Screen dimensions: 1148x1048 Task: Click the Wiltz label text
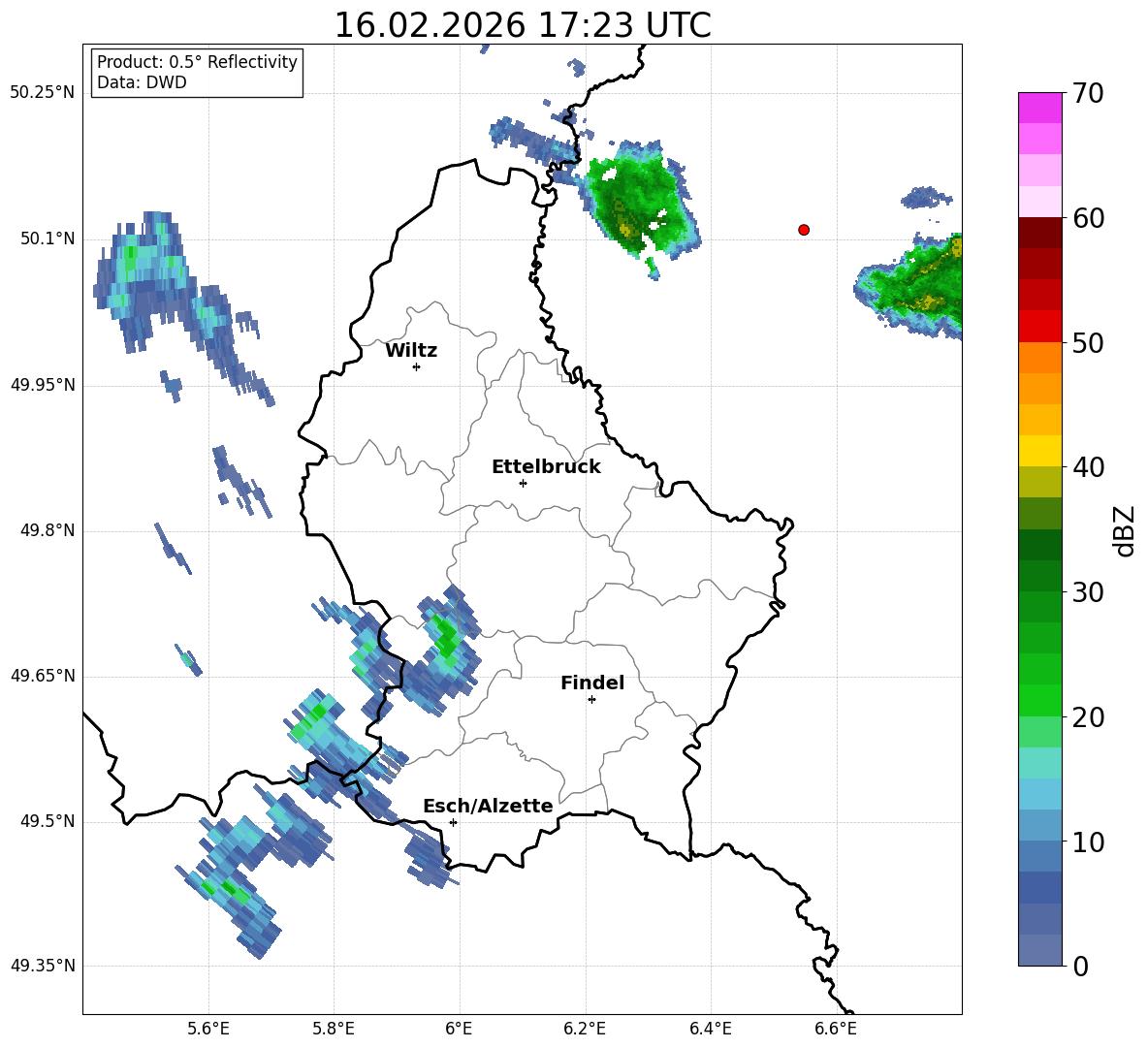pos(411,351)
